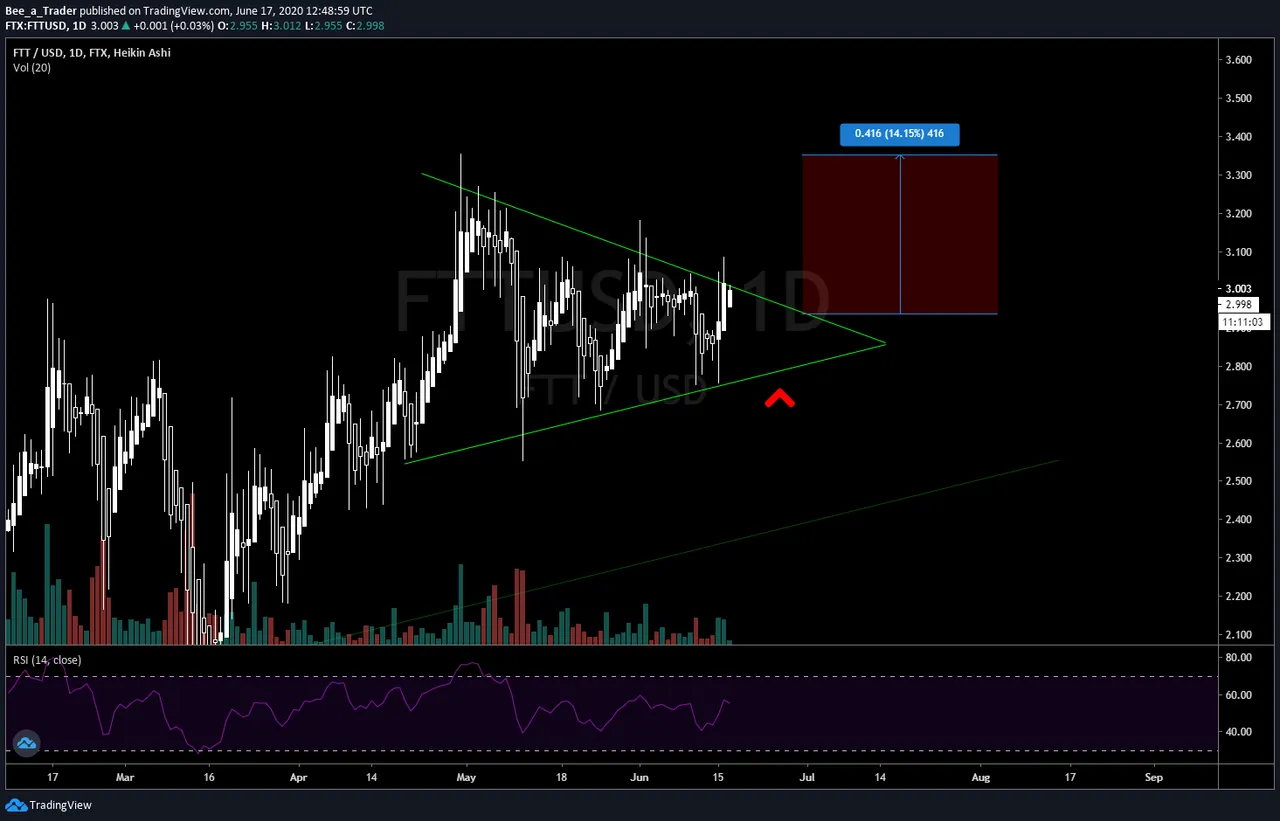Select the Vol (20) indicator label
Image resolution: width=1280 pixels, height=821 pixels.
34,67
